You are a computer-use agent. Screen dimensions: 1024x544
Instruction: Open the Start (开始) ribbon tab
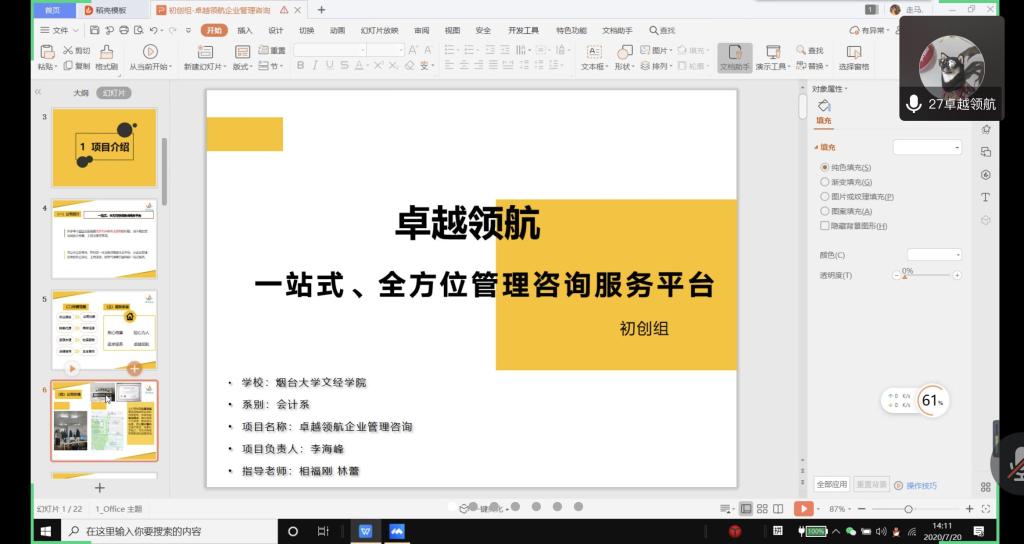[x=214, y=31]
